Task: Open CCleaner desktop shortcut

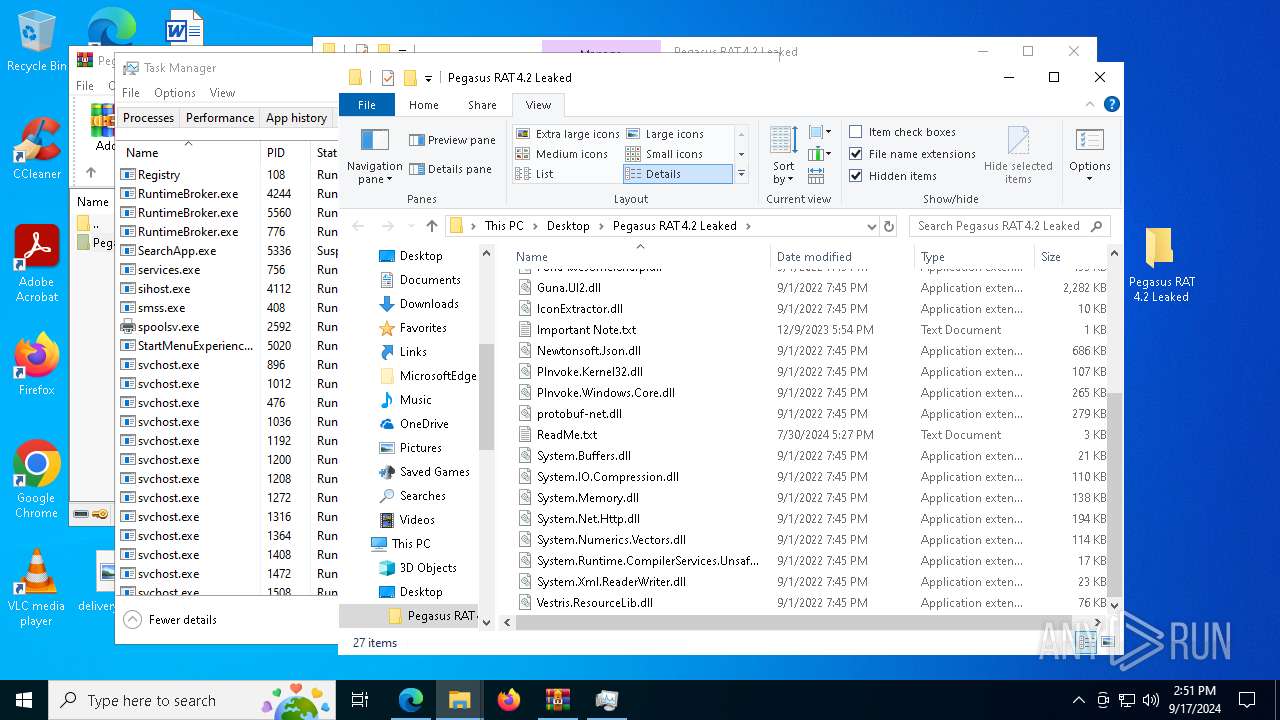Action: pos(37,149)
